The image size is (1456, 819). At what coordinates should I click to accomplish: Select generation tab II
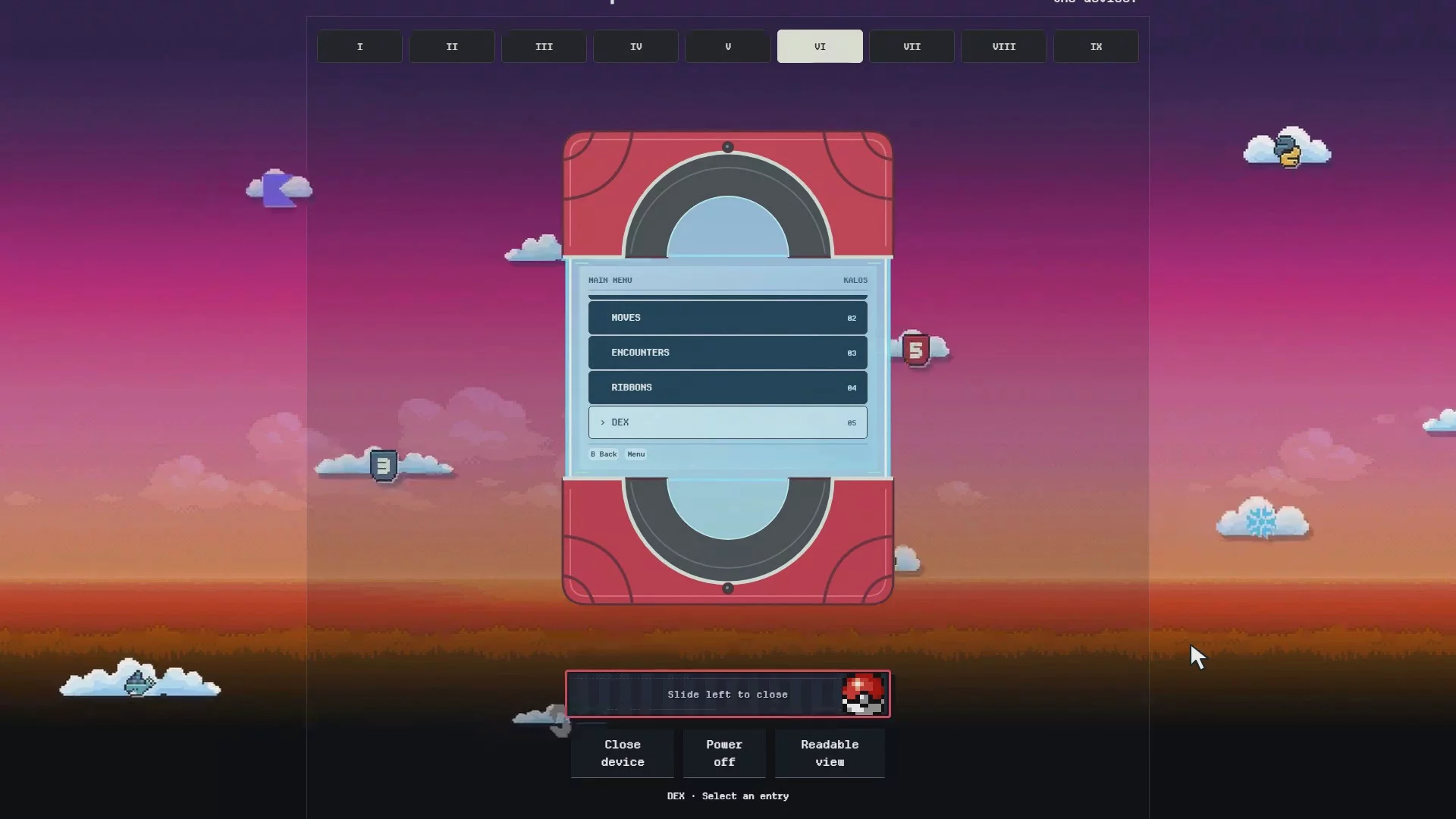[x=452, y=46]
